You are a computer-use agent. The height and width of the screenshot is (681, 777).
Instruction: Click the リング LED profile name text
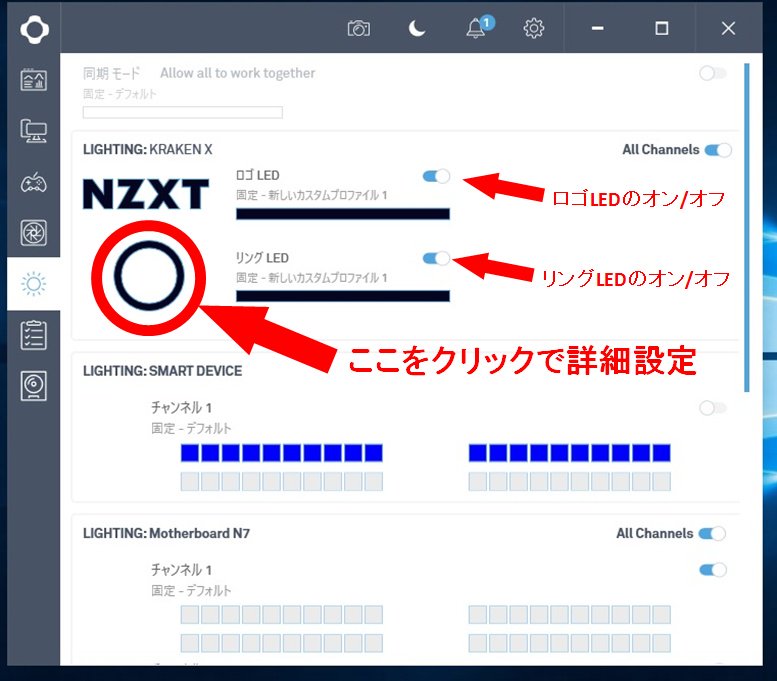[312, 277]
